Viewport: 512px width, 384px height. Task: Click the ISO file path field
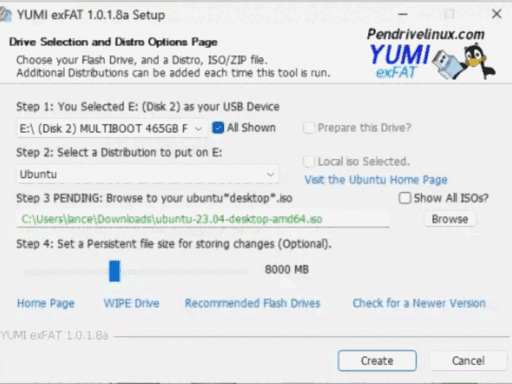[x=203, y=219]
